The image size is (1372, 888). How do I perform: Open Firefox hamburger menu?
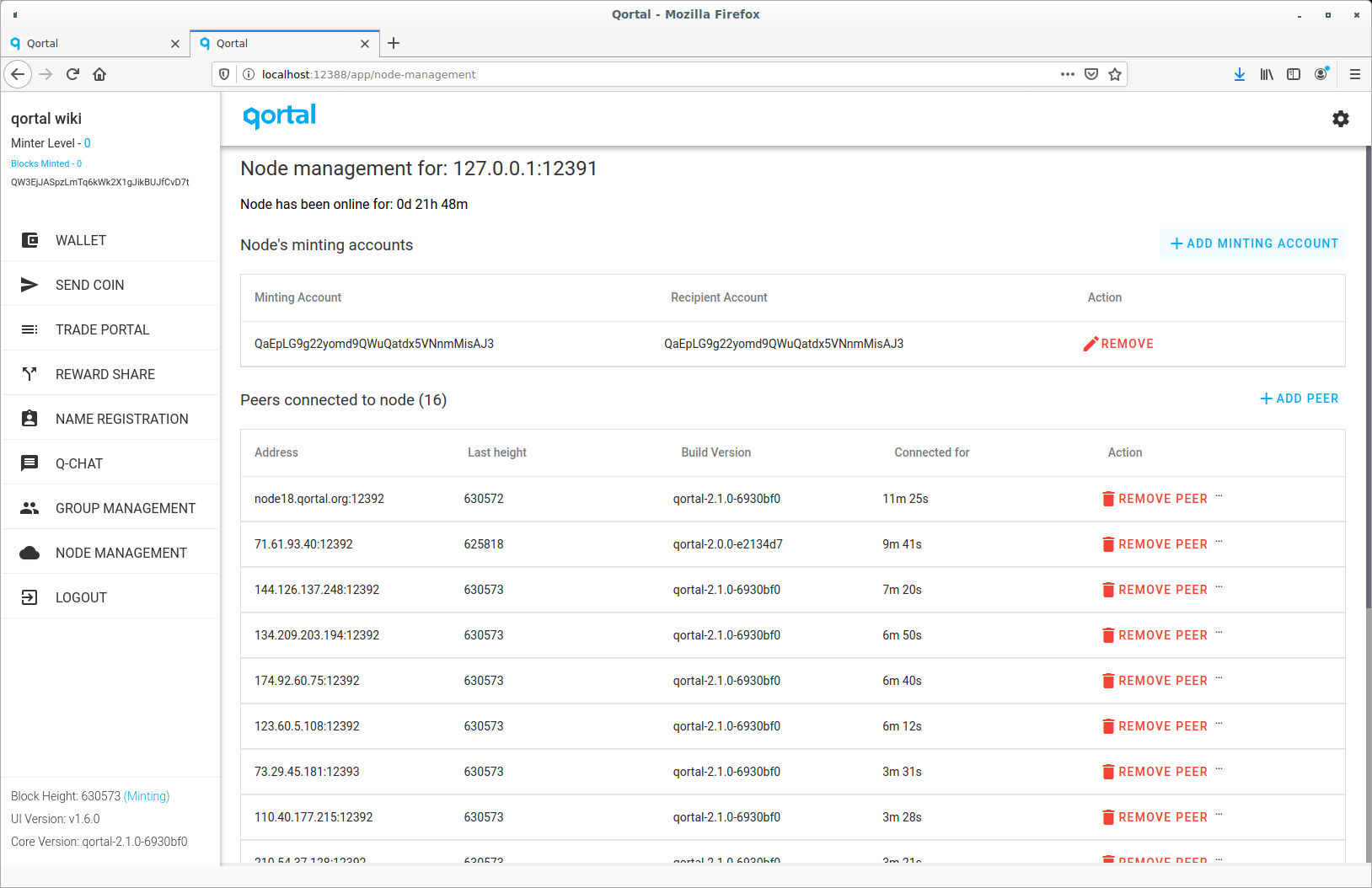point(1355,74)
